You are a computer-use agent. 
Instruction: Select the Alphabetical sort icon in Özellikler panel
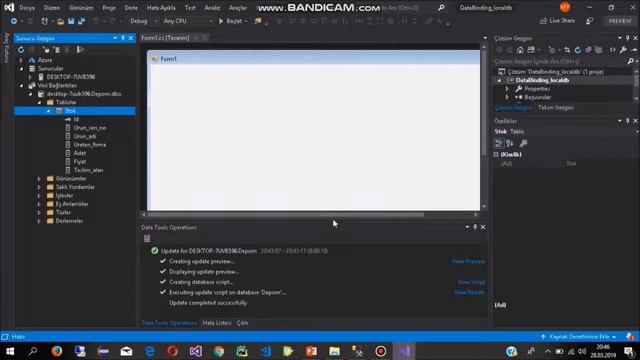pyautogui.click(x=510, y=143)
